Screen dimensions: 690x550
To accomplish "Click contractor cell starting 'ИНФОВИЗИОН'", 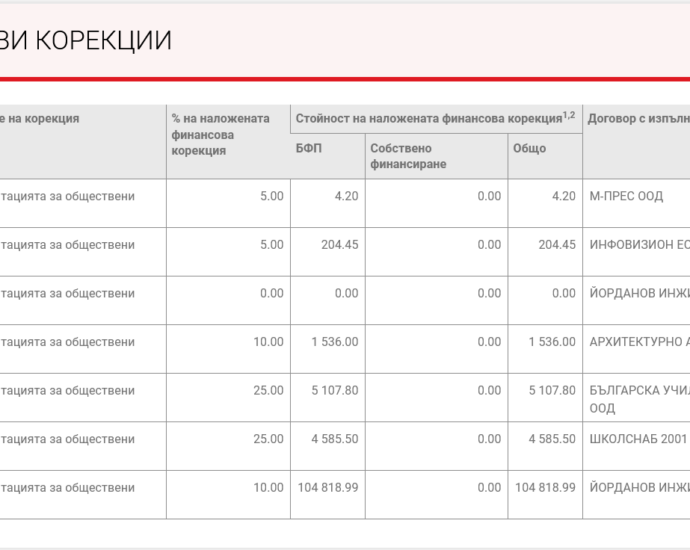I will click(636, 252).
